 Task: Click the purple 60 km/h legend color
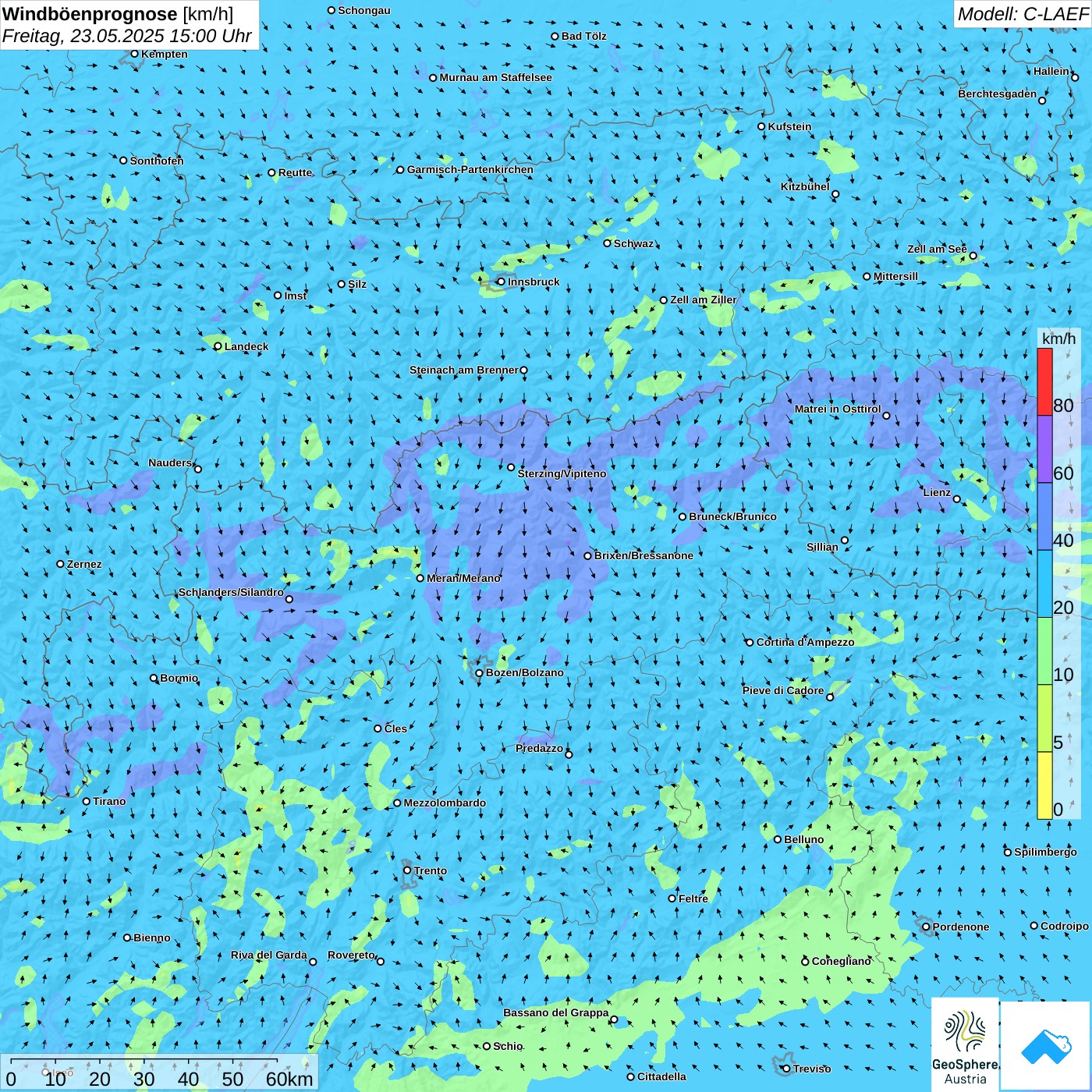click(x=1044, y=449)
